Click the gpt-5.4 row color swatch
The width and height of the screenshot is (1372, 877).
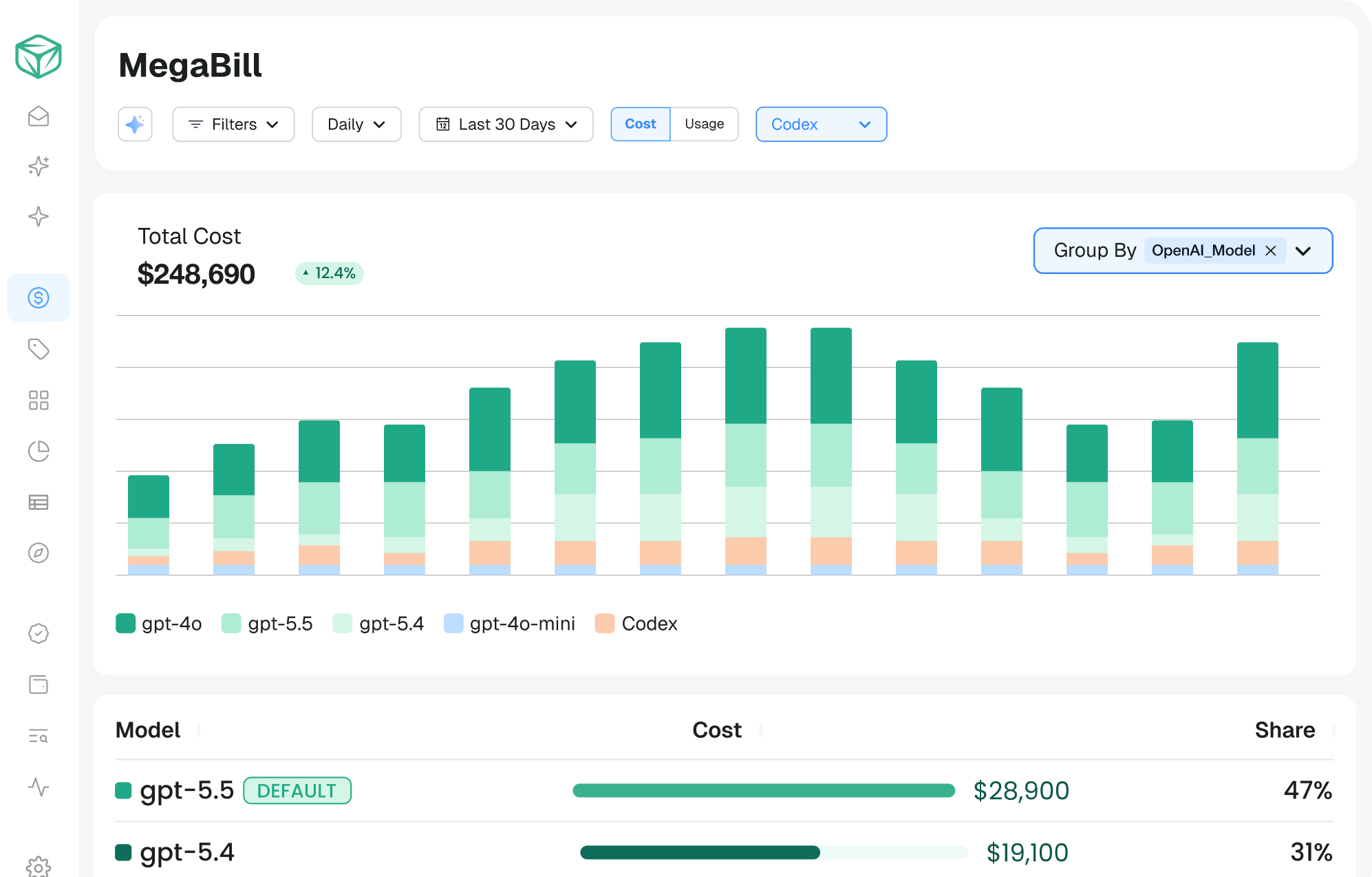click(x=123, y=853)
